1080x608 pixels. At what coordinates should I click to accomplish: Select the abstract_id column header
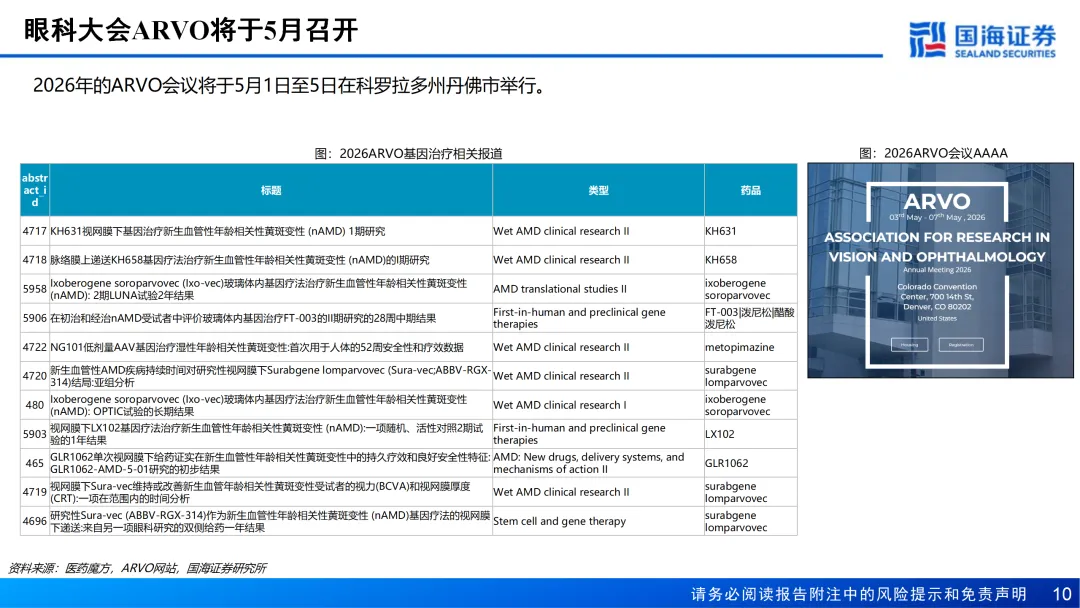point(35,190)
